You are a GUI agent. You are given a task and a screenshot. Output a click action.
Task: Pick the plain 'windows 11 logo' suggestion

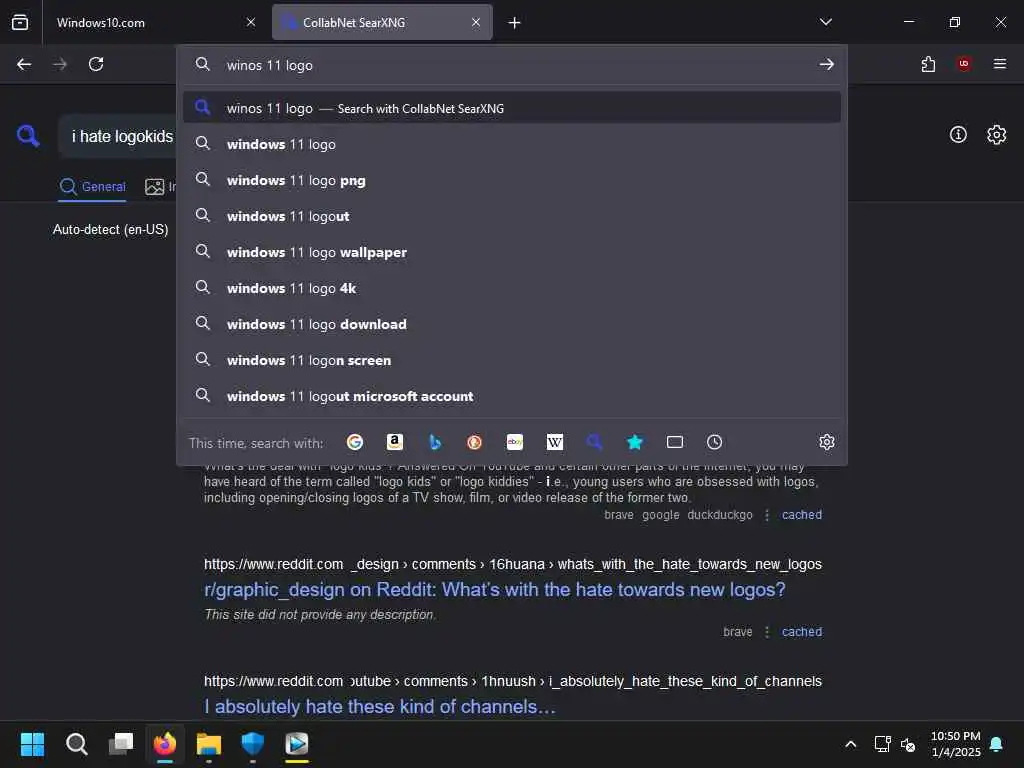512,144
